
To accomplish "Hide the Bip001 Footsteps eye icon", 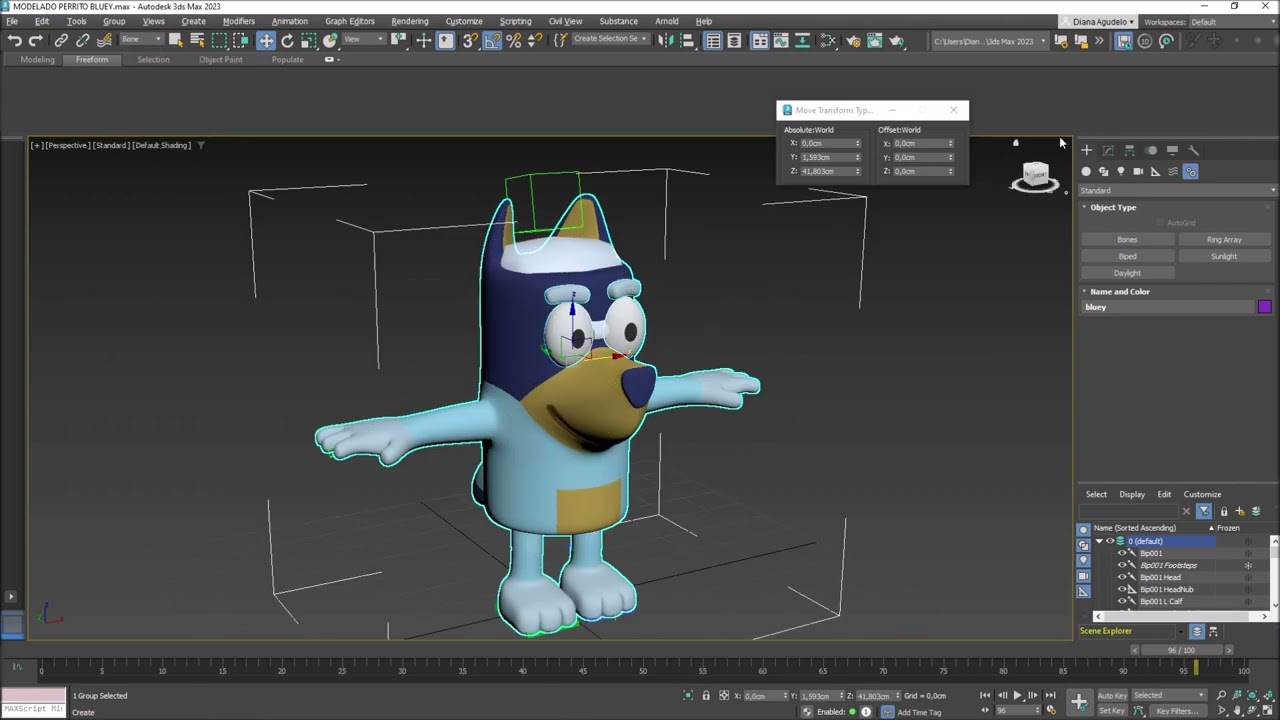I will [x=1122, y=565].
